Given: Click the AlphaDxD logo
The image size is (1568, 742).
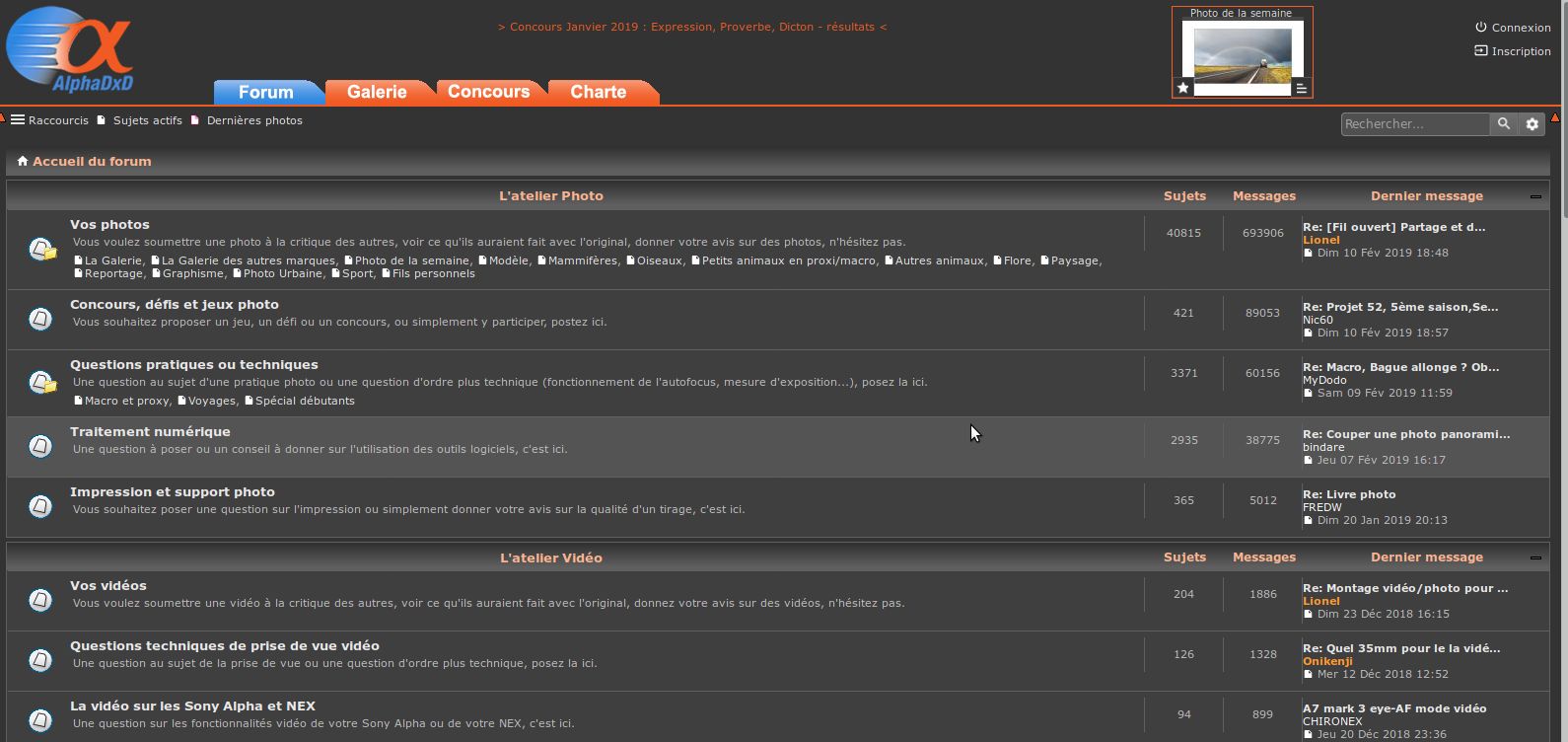Looking at the screenshot, I should 69,49.
